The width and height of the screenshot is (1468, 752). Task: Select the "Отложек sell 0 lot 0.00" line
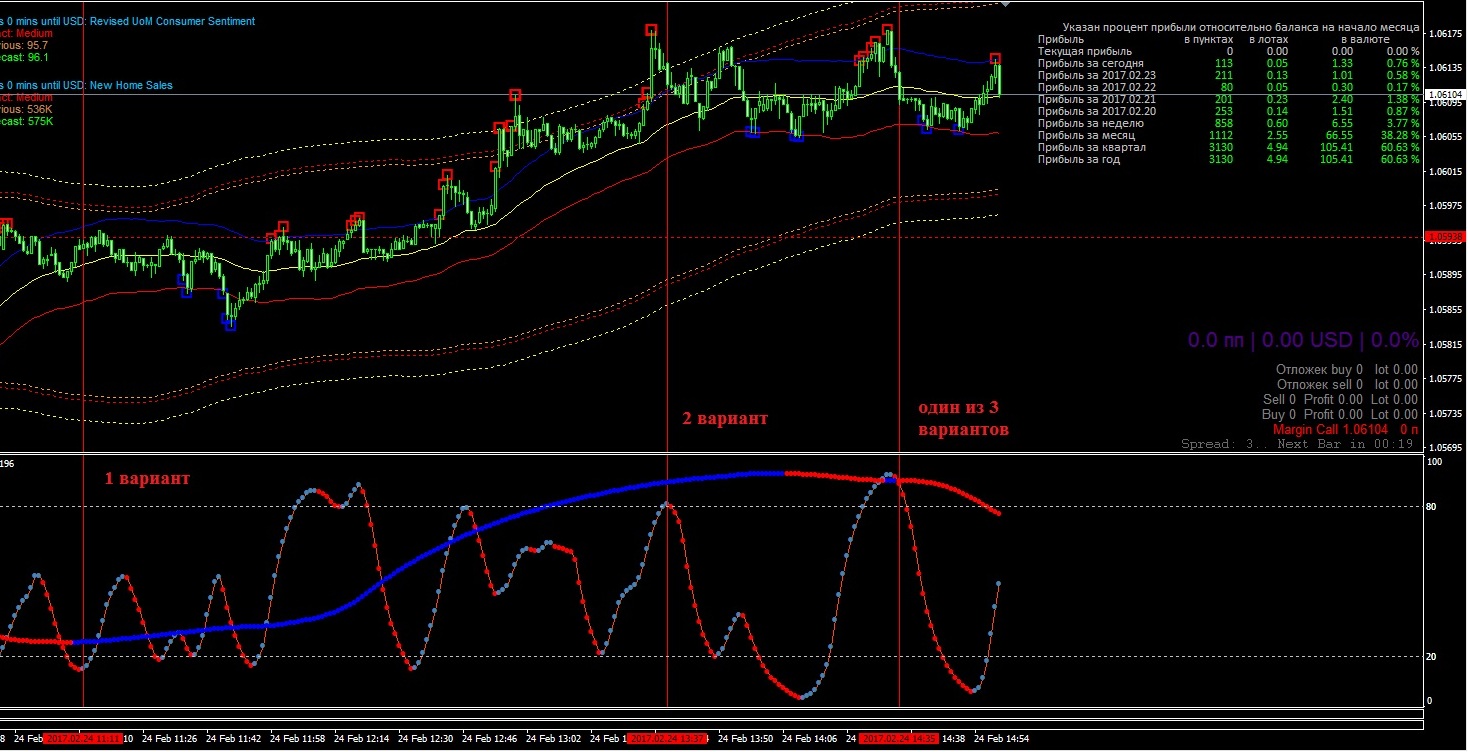point(1347,384)
